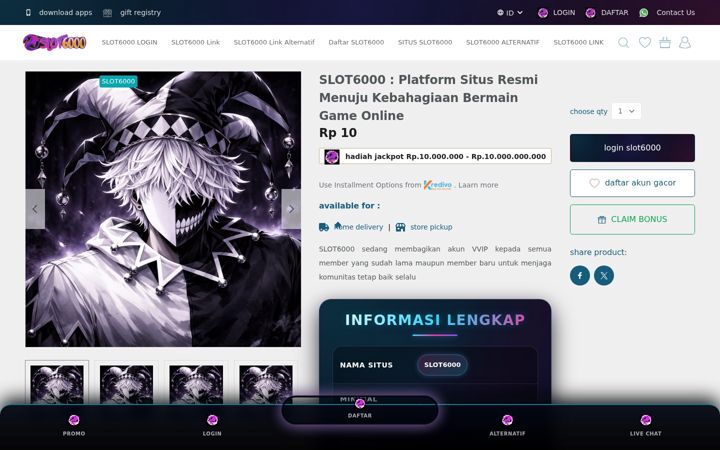This screenshot has width=720, height=450.
Task: Click the purple icon beside LOGIN at top
Action: (543, 13)
